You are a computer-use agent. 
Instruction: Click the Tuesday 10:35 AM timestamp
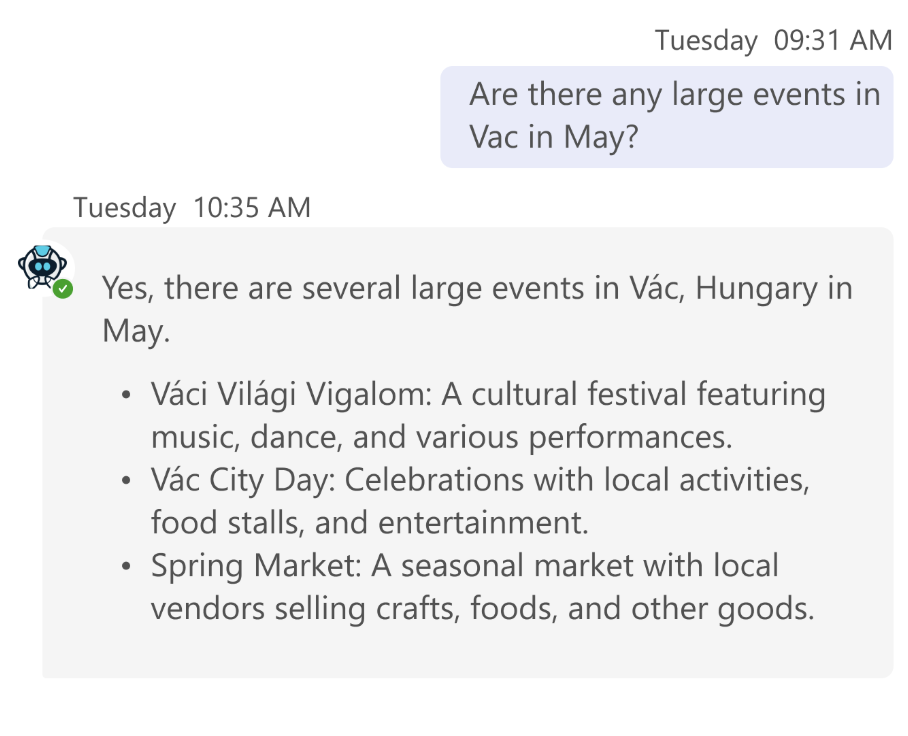(192, 208)
